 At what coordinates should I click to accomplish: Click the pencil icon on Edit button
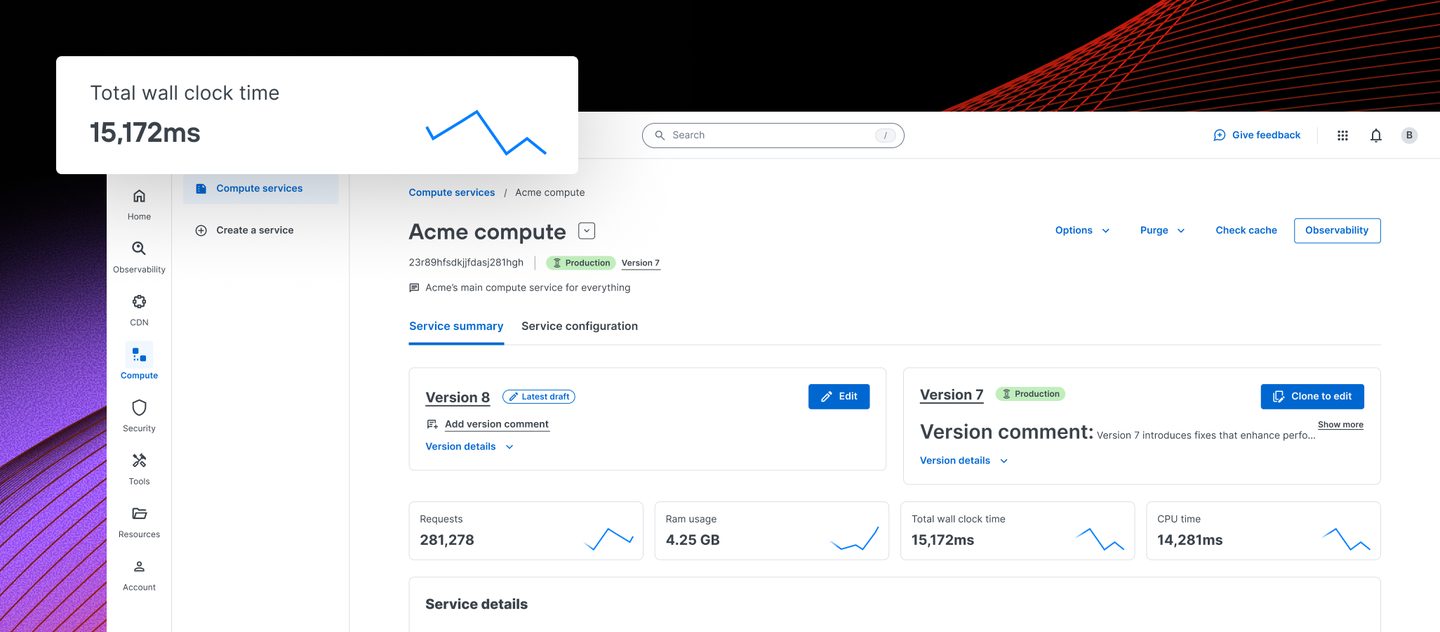pyautogui.click(x=826, y=397)
